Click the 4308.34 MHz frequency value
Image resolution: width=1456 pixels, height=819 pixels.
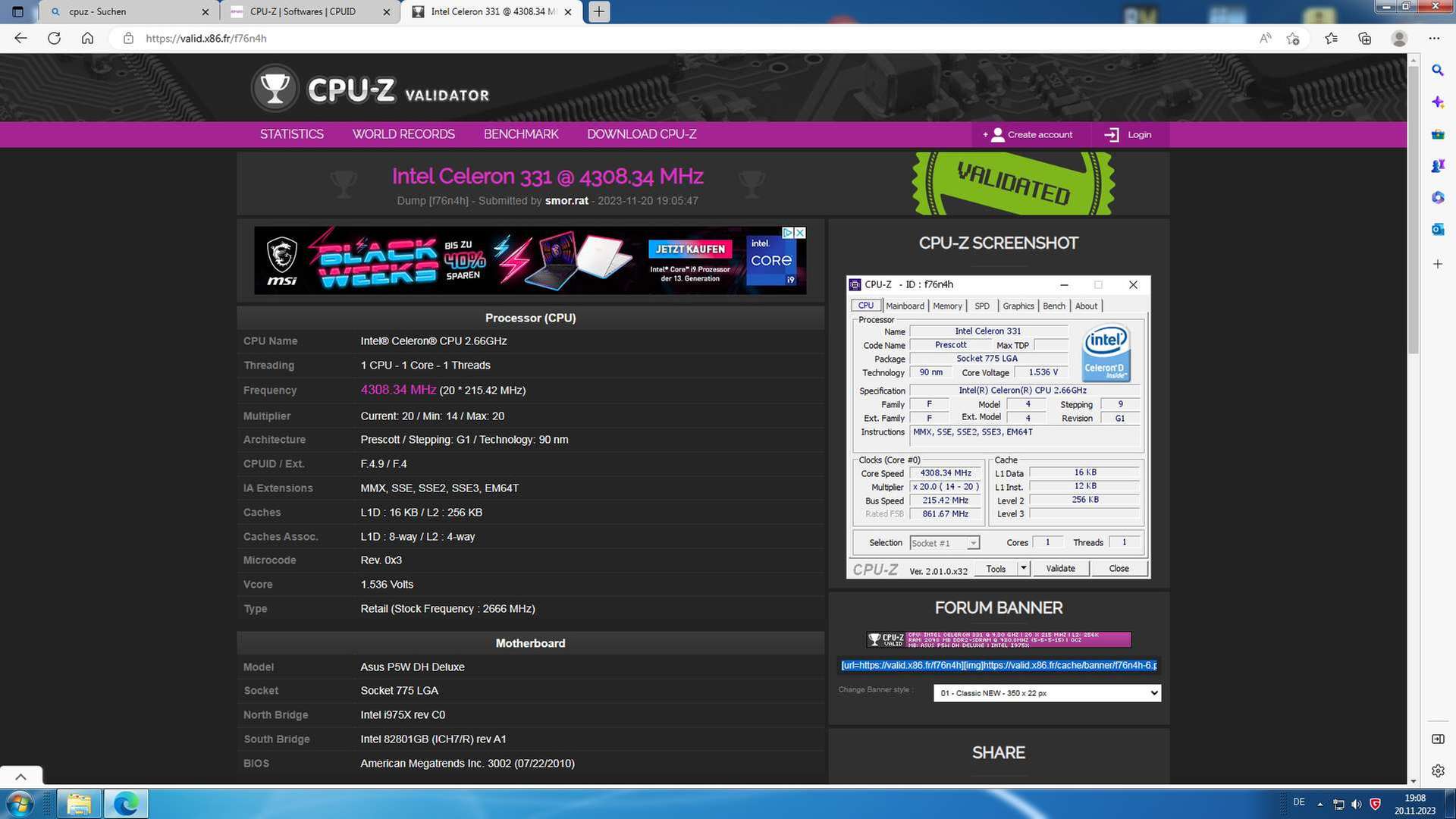(398, 390)
